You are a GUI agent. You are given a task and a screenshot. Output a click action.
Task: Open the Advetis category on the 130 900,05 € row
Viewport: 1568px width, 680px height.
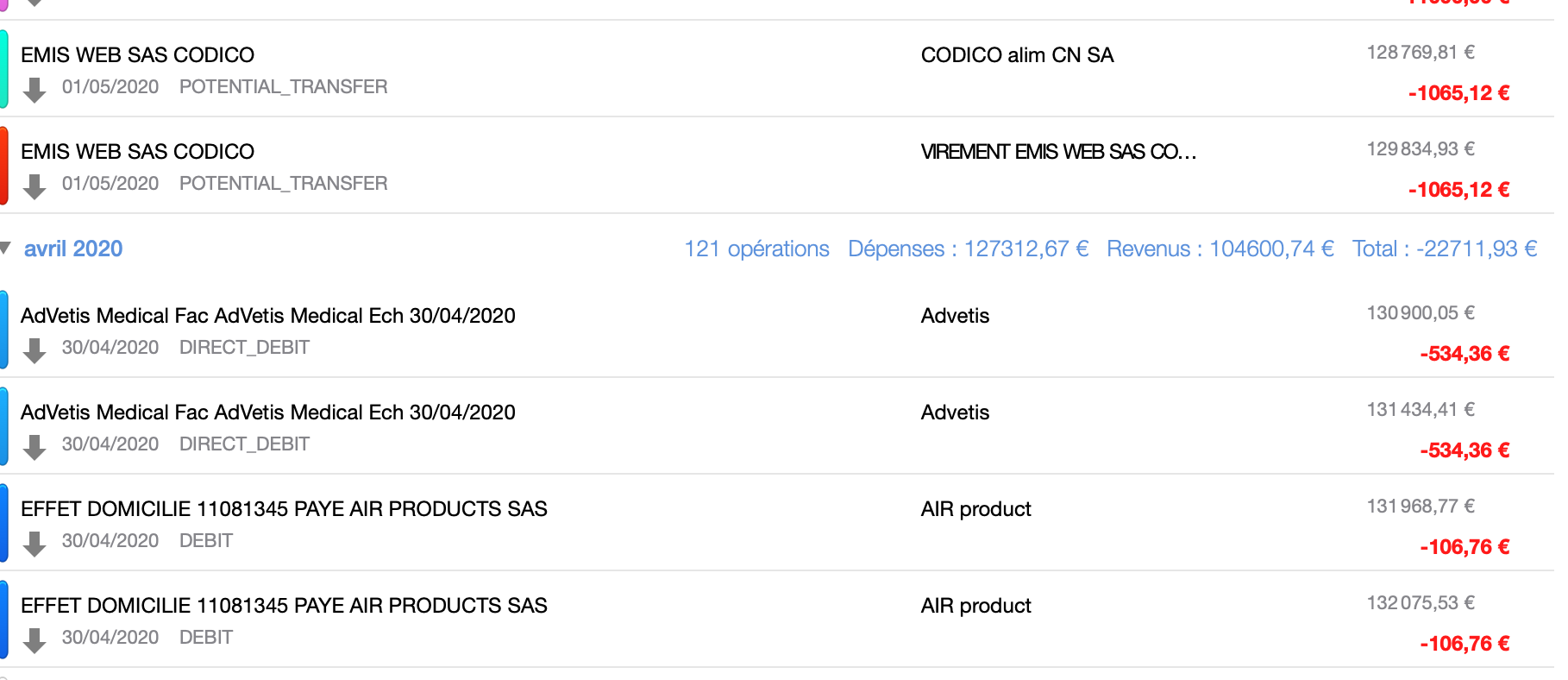pos(955,316)
